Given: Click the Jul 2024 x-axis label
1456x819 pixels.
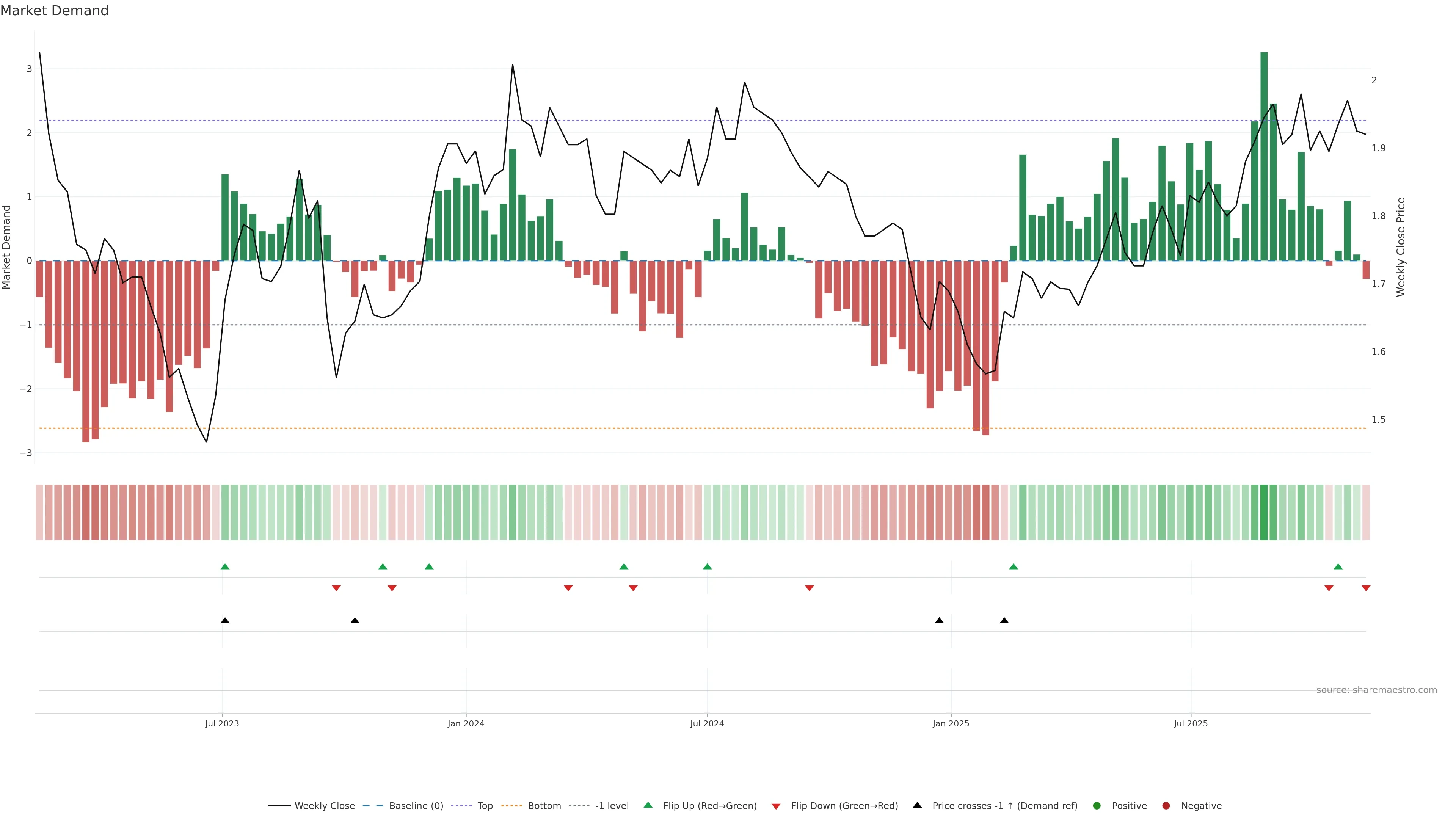Looking at the screenshot, I should [x=706, y=723].
